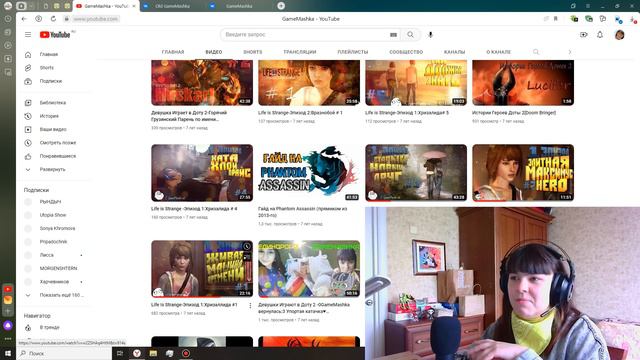Click the YouTube logo
The height and width of the screenshot is (360, 640).
pyautogui.click(x=55, y=35)
